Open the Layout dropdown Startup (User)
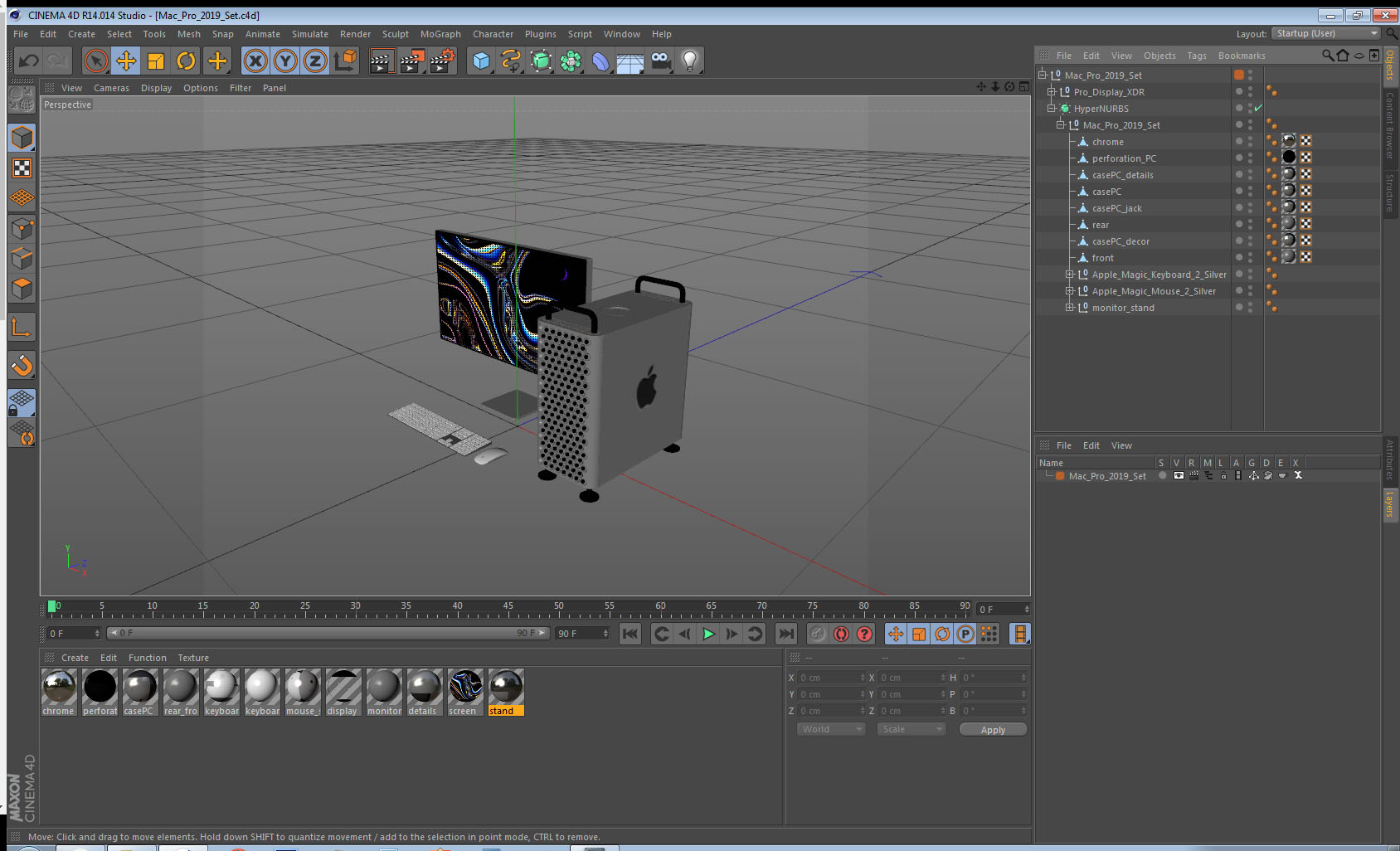This screenshot has width=1400, height=851. tap(1326, 33)
